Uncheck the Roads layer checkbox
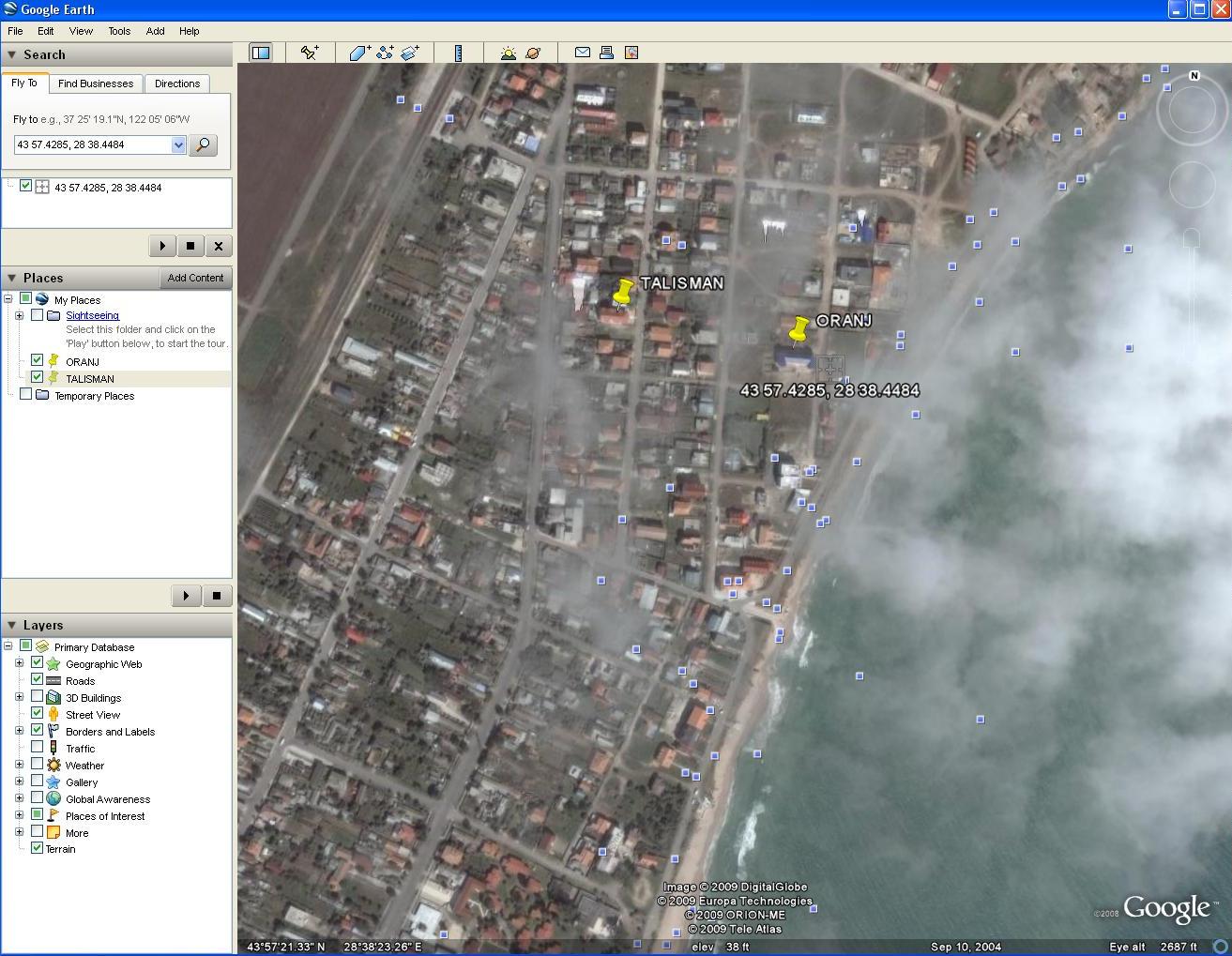The width and height of the screenshot is (1232, 956). [x=37, y=679]
